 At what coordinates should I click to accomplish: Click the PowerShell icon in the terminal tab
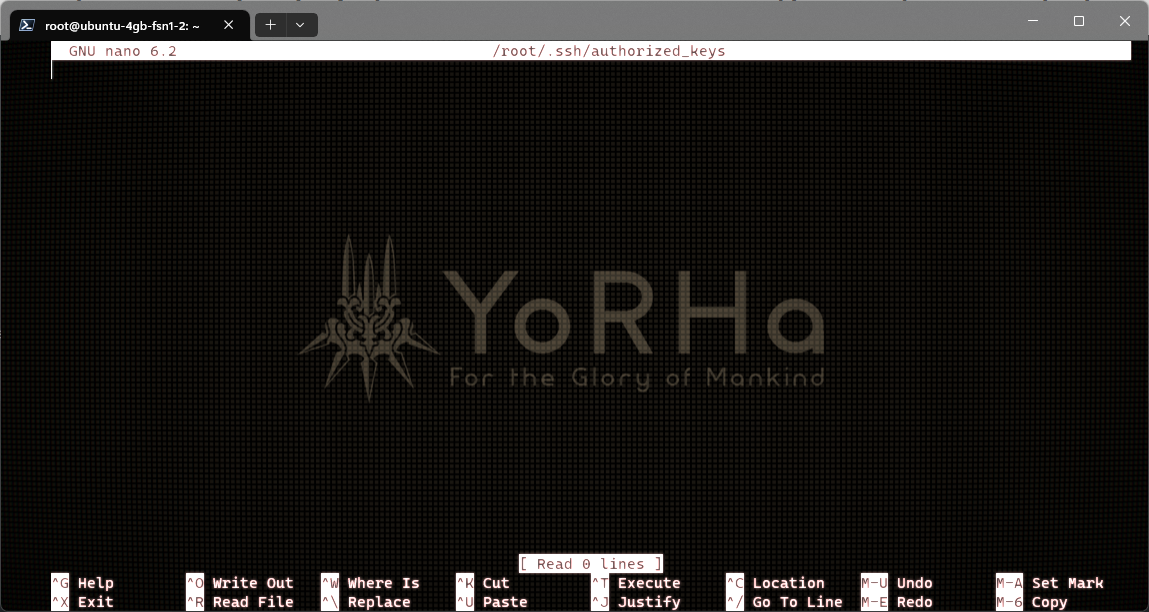point(28,25)
